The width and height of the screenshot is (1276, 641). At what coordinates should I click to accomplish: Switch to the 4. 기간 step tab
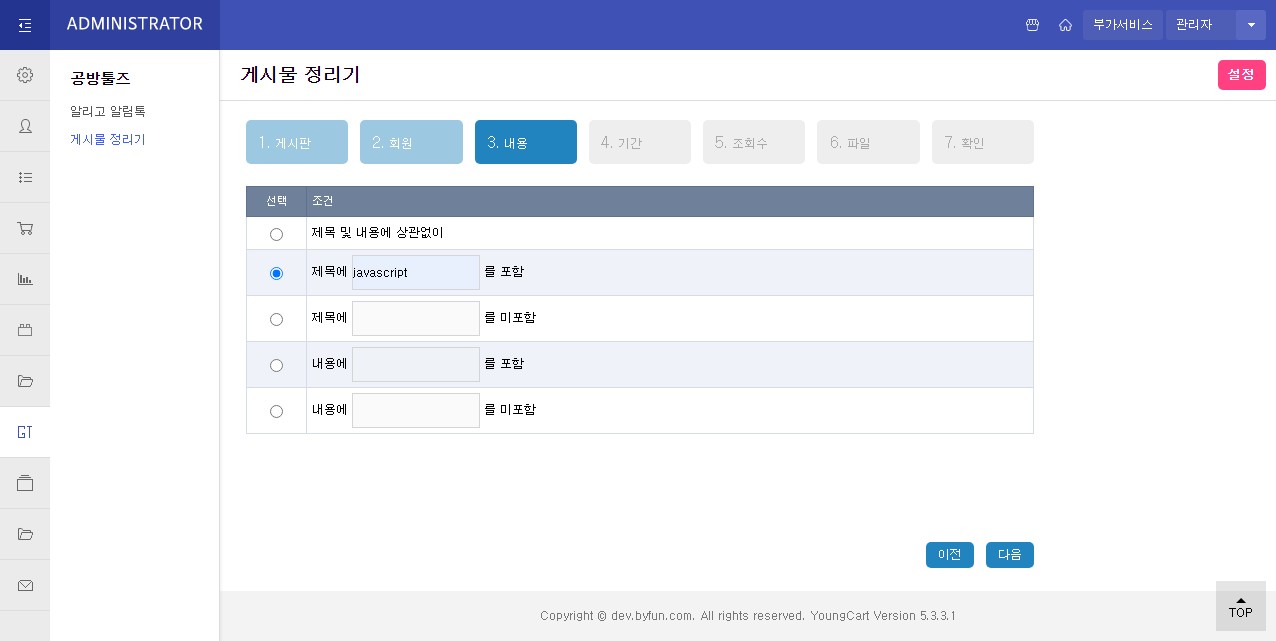point(639,142)
